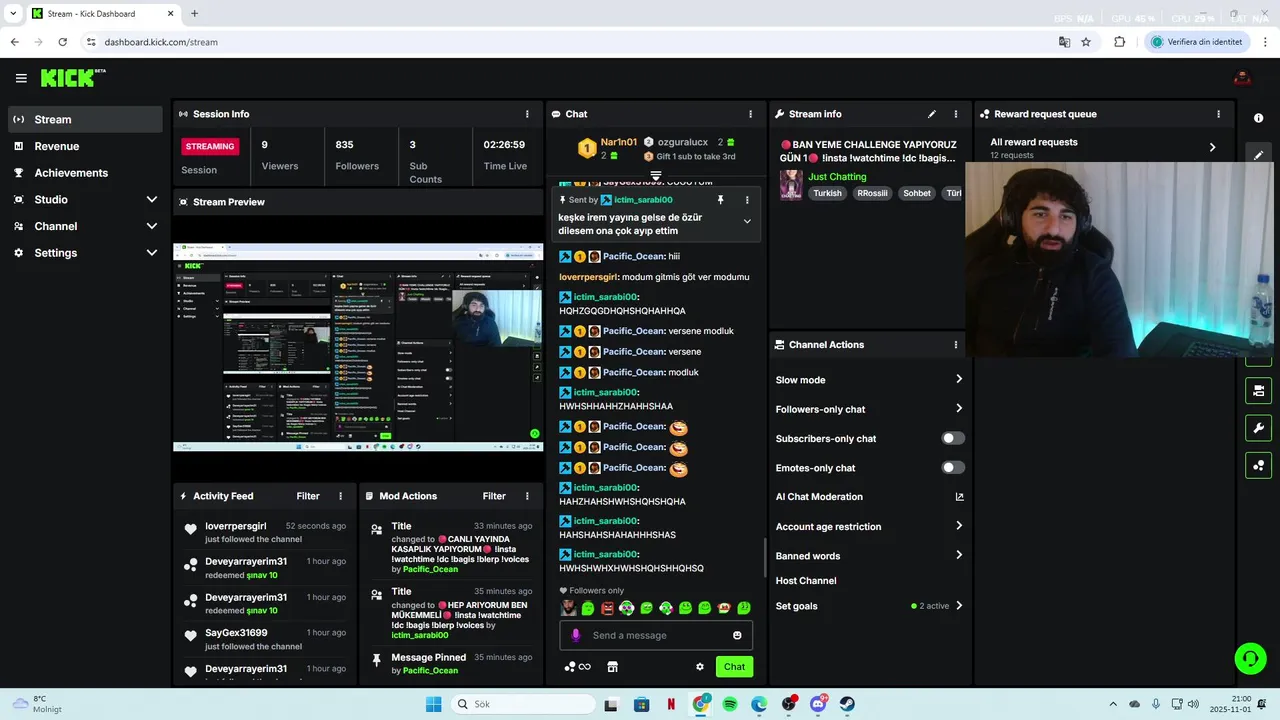Image resolution: width=1280 pixels, height=720 pixels.
Task: Click the info icon in right sidebar
Action: tap(1258, 118)
